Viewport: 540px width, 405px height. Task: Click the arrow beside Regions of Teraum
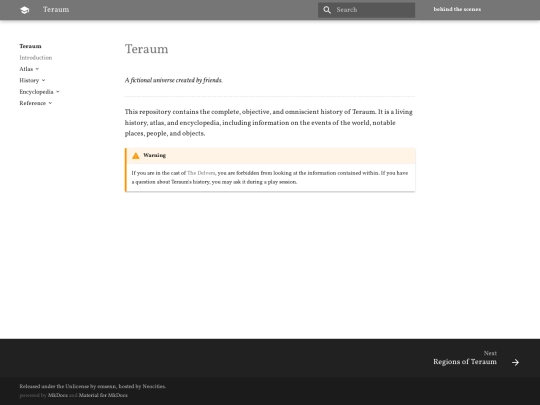[x=515, y=362]
